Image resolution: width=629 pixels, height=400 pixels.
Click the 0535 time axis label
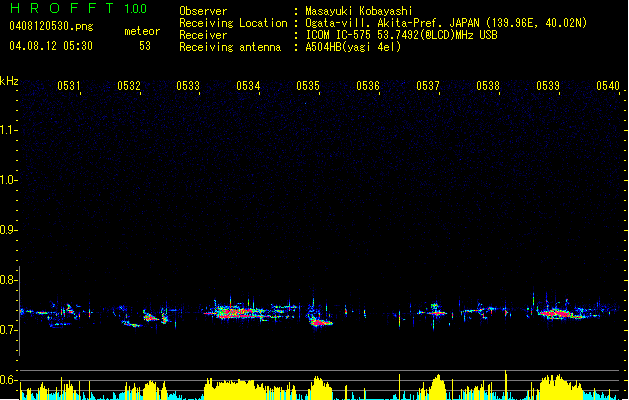pos(308,86)
